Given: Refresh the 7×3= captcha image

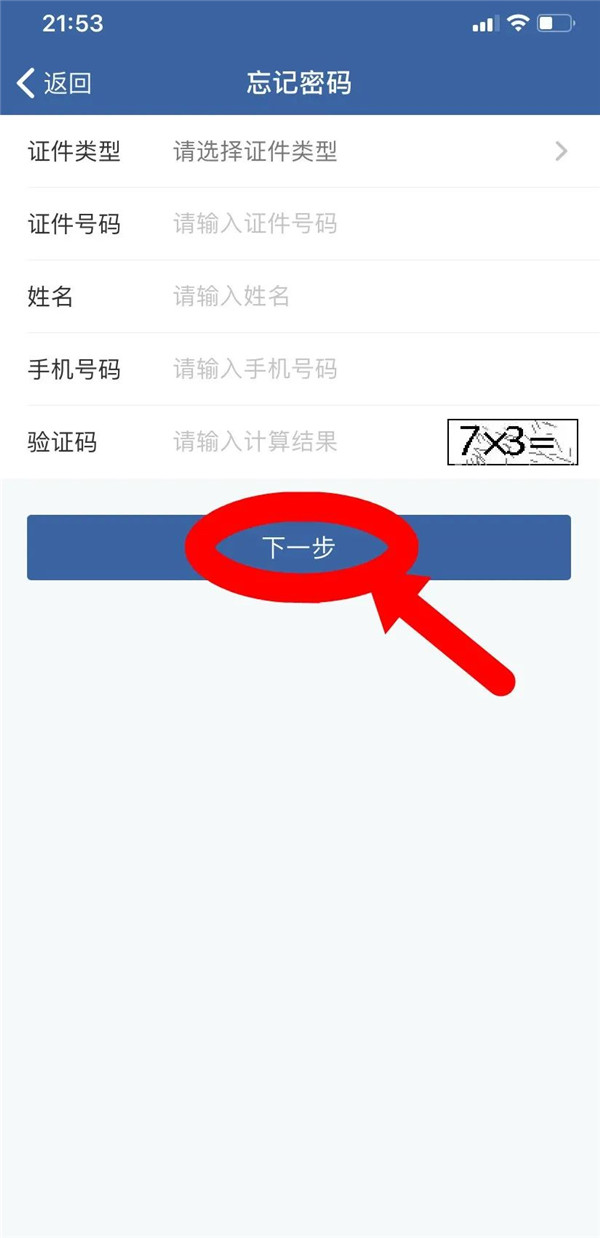Looking at the screenshot, I should point(513,442).
